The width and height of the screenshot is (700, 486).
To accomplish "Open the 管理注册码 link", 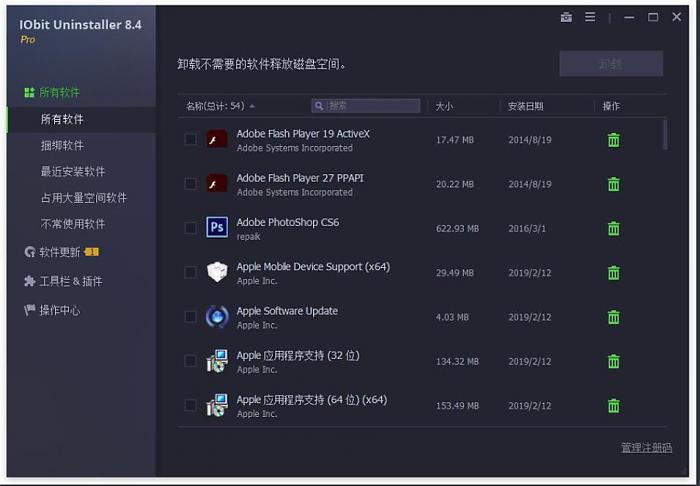I will click(x=645, y=447).
